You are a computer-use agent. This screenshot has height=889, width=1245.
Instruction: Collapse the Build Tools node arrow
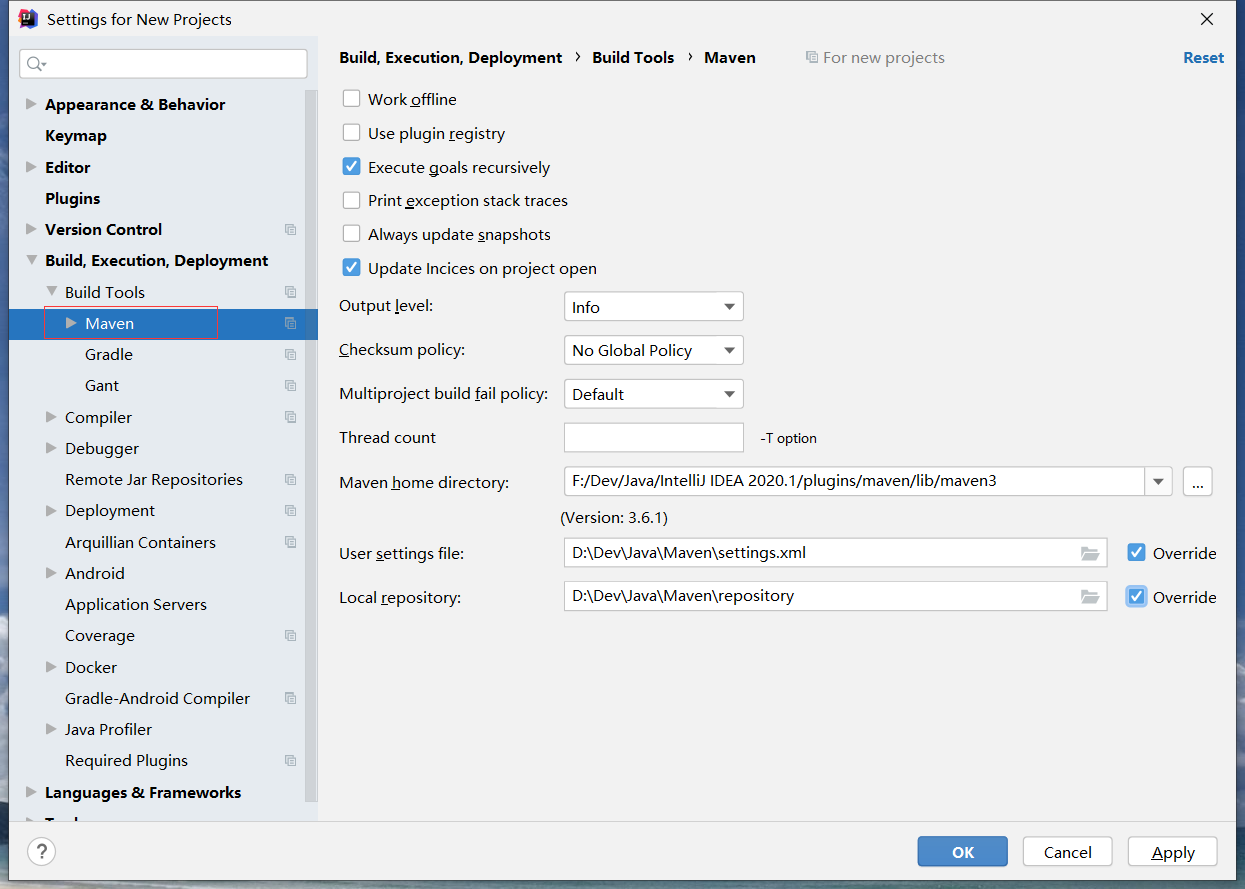pos(51,292)
